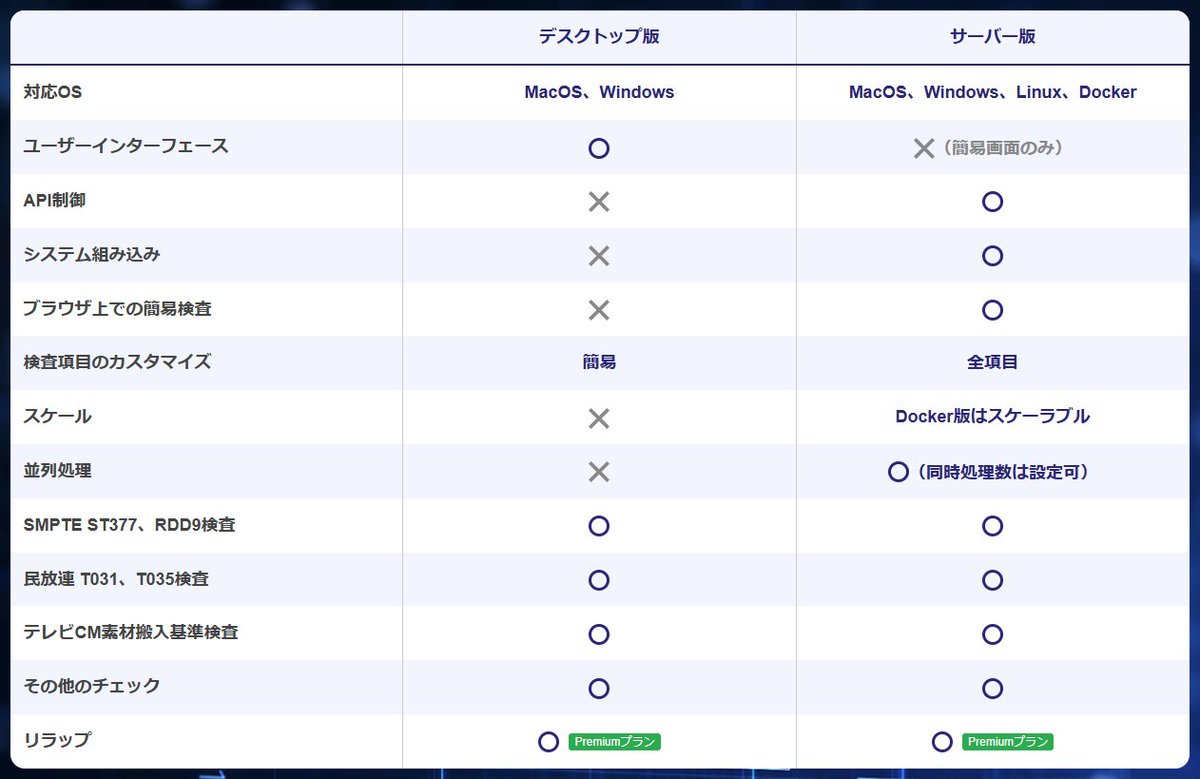Click the circle for desktop 民放連 T031 row
This screenshot has height=779, width=1200.
599,580
